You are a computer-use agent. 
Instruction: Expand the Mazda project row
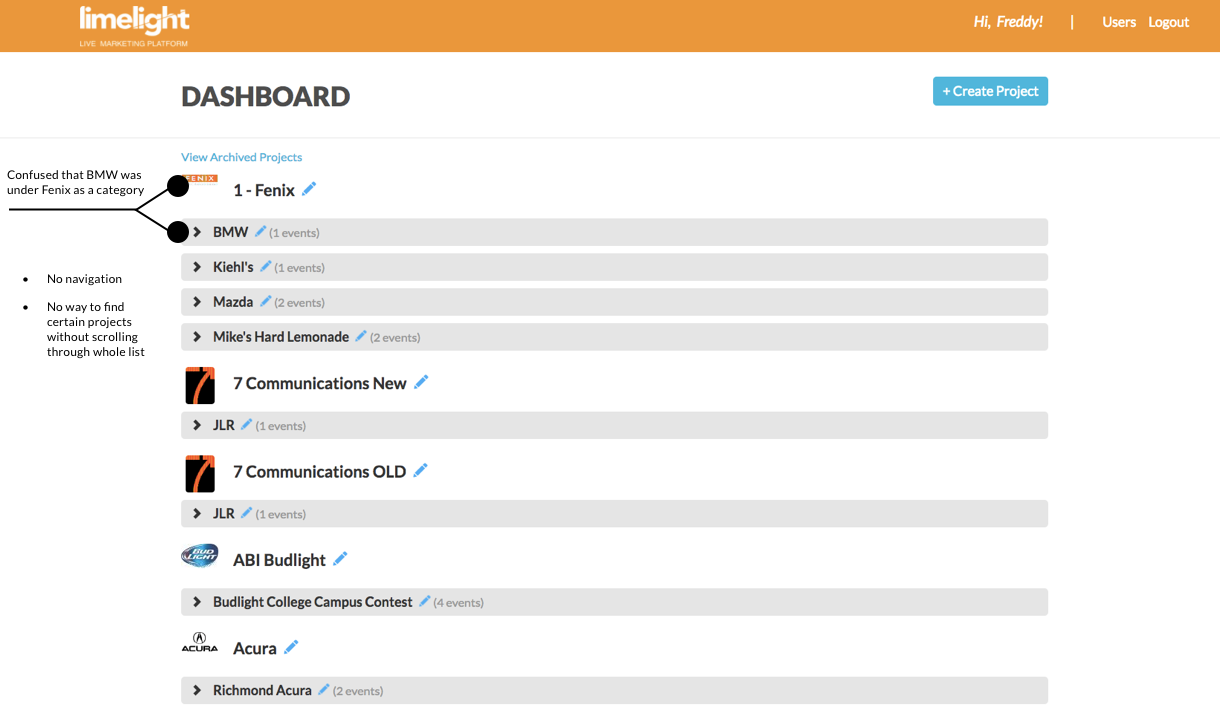pos(197,302)
